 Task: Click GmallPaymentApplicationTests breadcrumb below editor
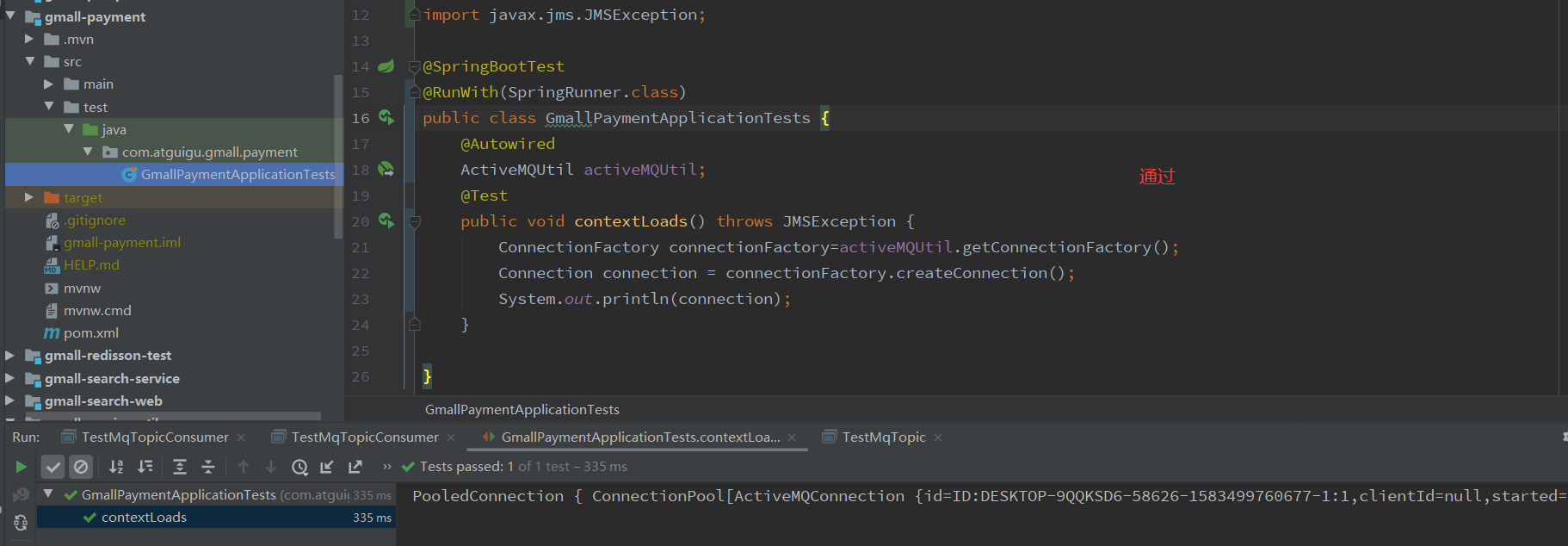[x=522, y=410]
